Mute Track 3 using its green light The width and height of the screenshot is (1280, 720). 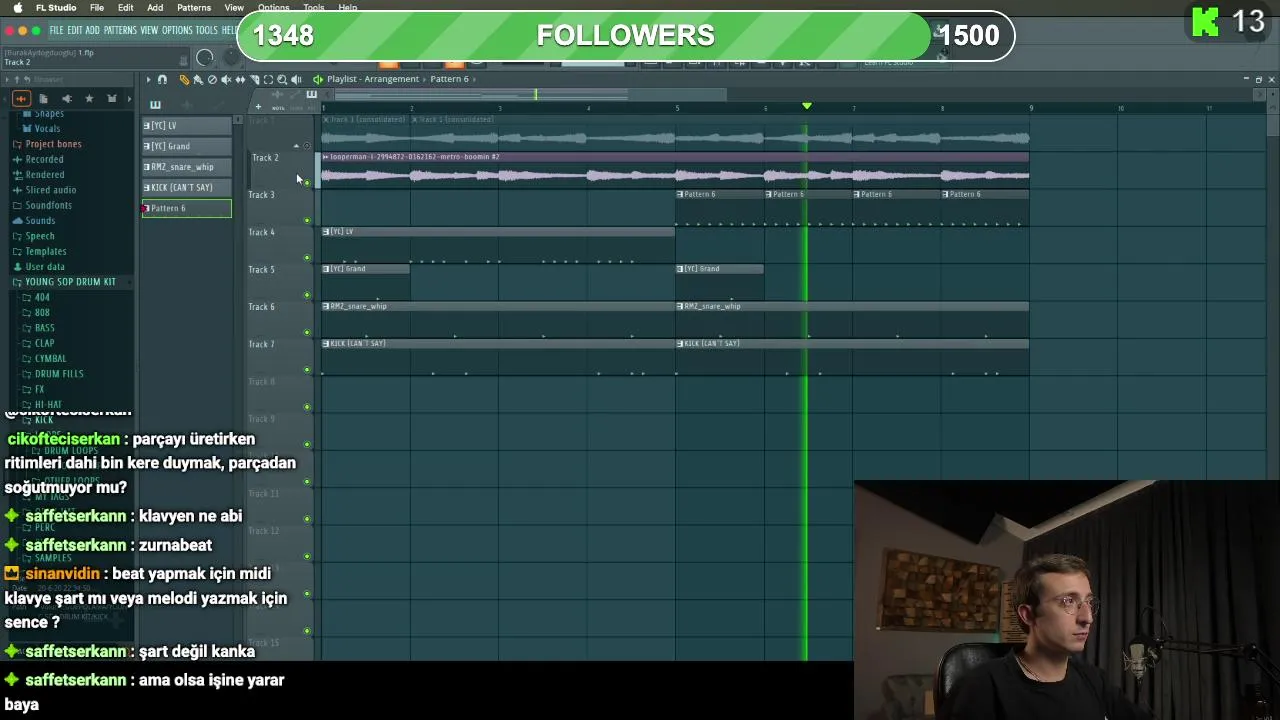[x=307, y=220]
